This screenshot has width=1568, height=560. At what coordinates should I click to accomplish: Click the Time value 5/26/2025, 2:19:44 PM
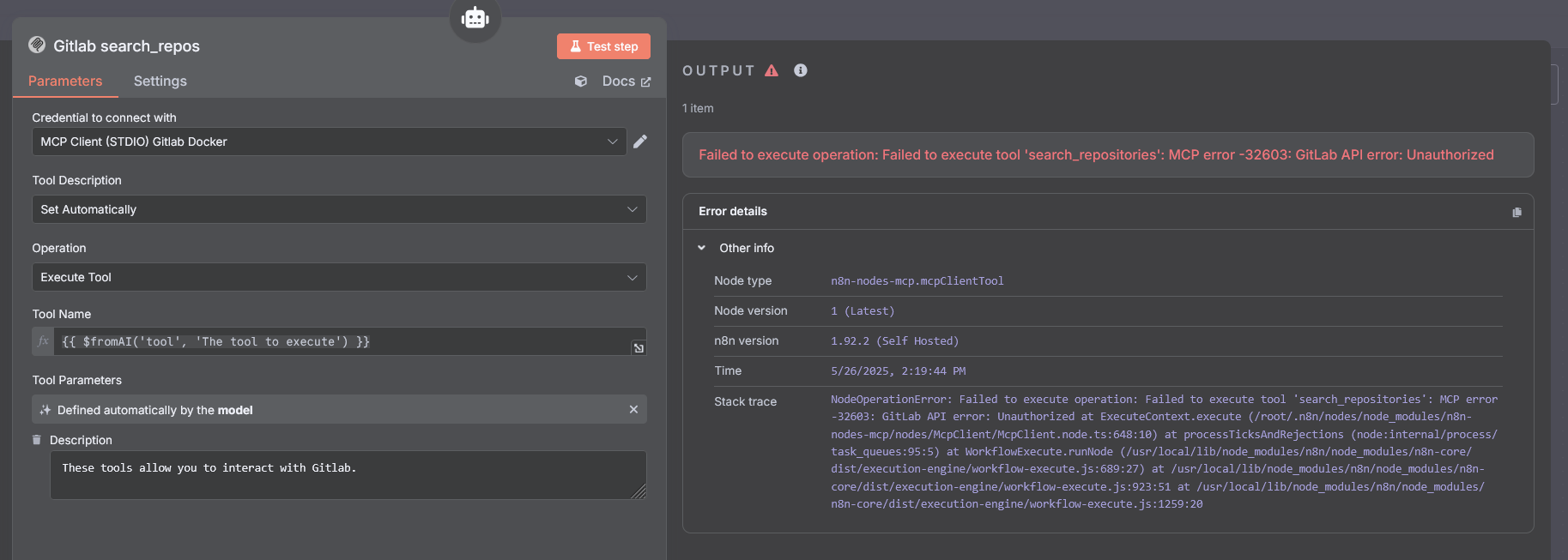click(x=898, y=370)
